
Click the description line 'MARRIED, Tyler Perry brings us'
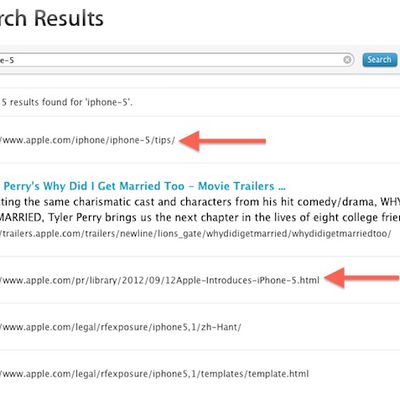[200, 217]
